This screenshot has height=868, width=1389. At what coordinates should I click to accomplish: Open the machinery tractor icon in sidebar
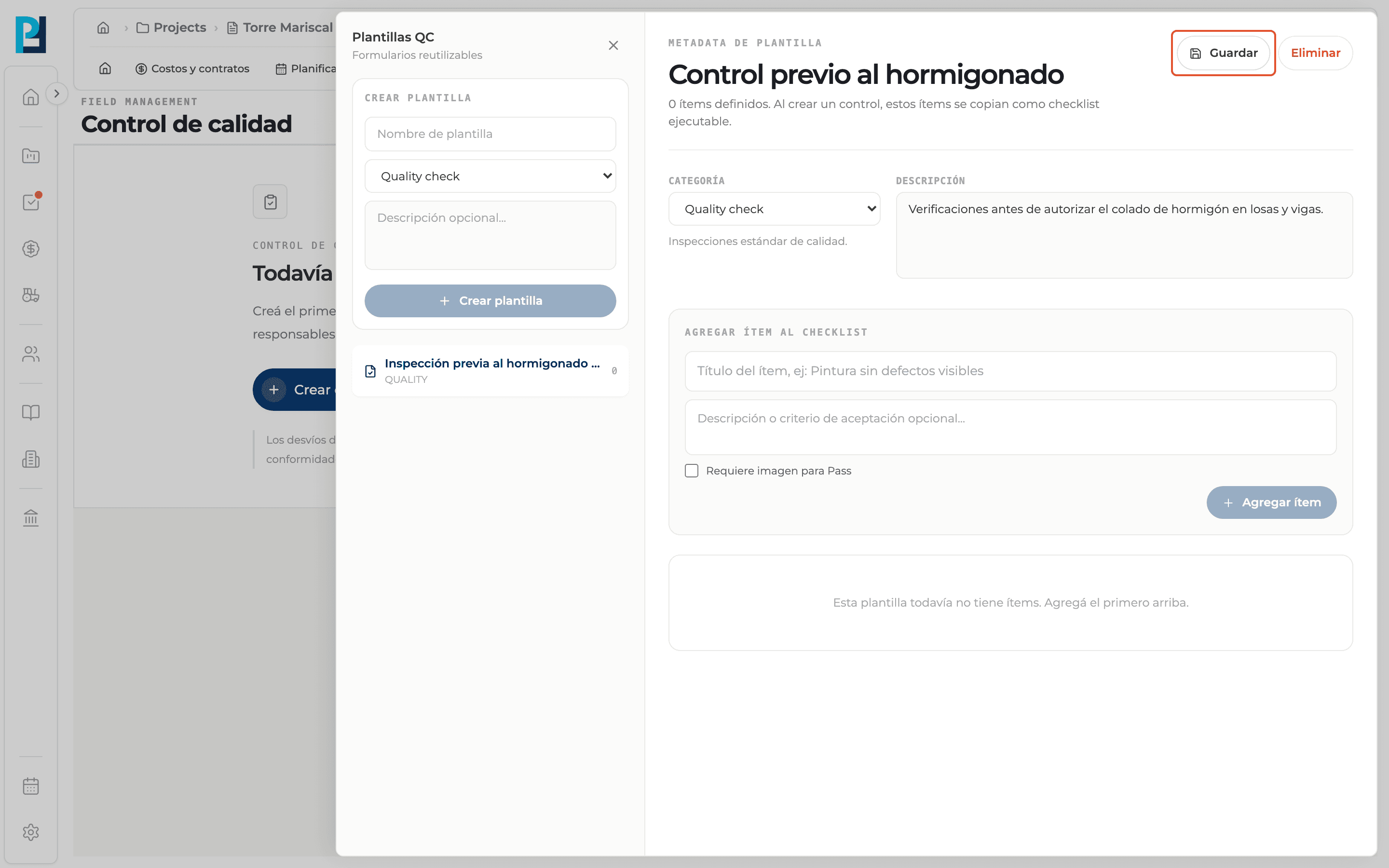(x=31, y=295)
